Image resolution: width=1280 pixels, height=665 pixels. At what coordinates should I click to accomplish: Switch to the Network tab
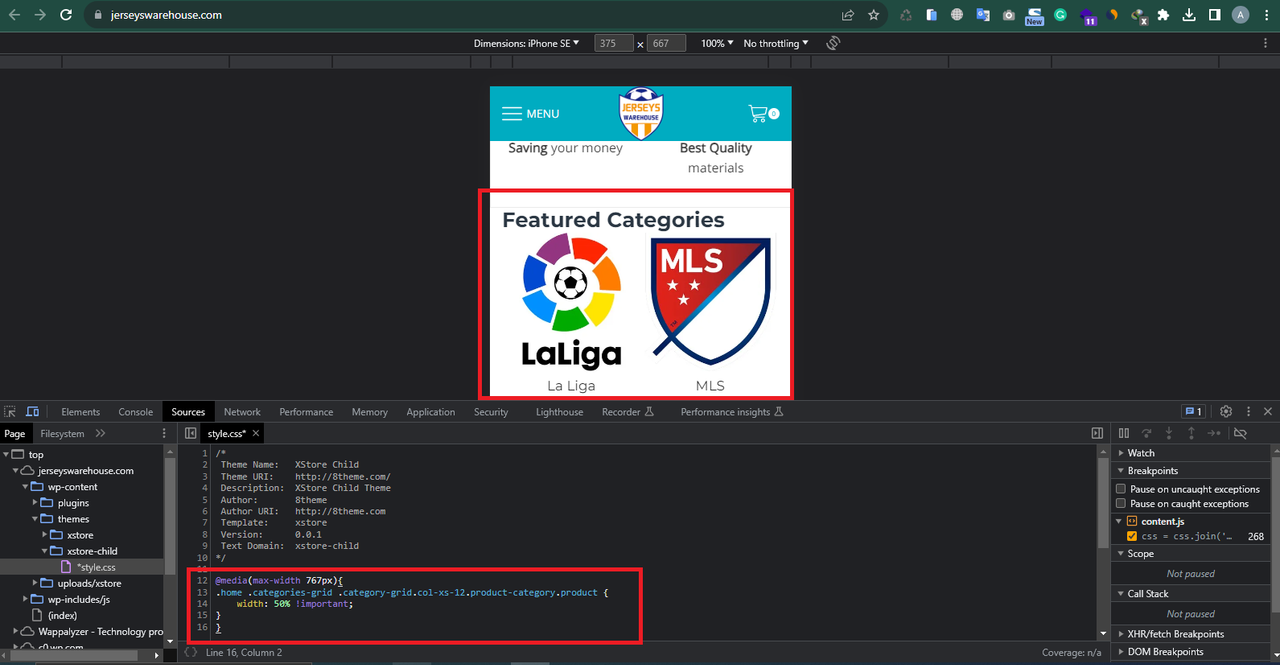point(242,412)
